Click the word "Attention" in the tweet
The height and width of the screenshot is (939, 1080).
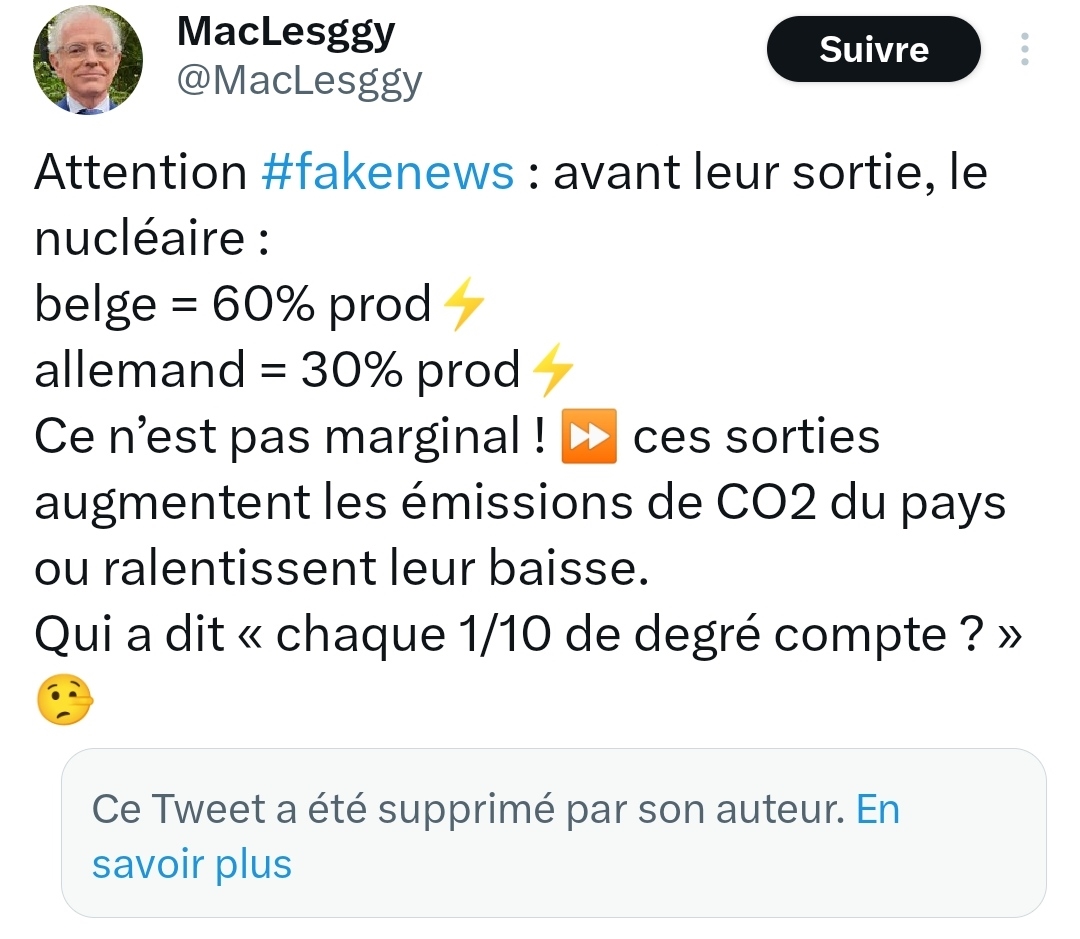pos(140,173)
